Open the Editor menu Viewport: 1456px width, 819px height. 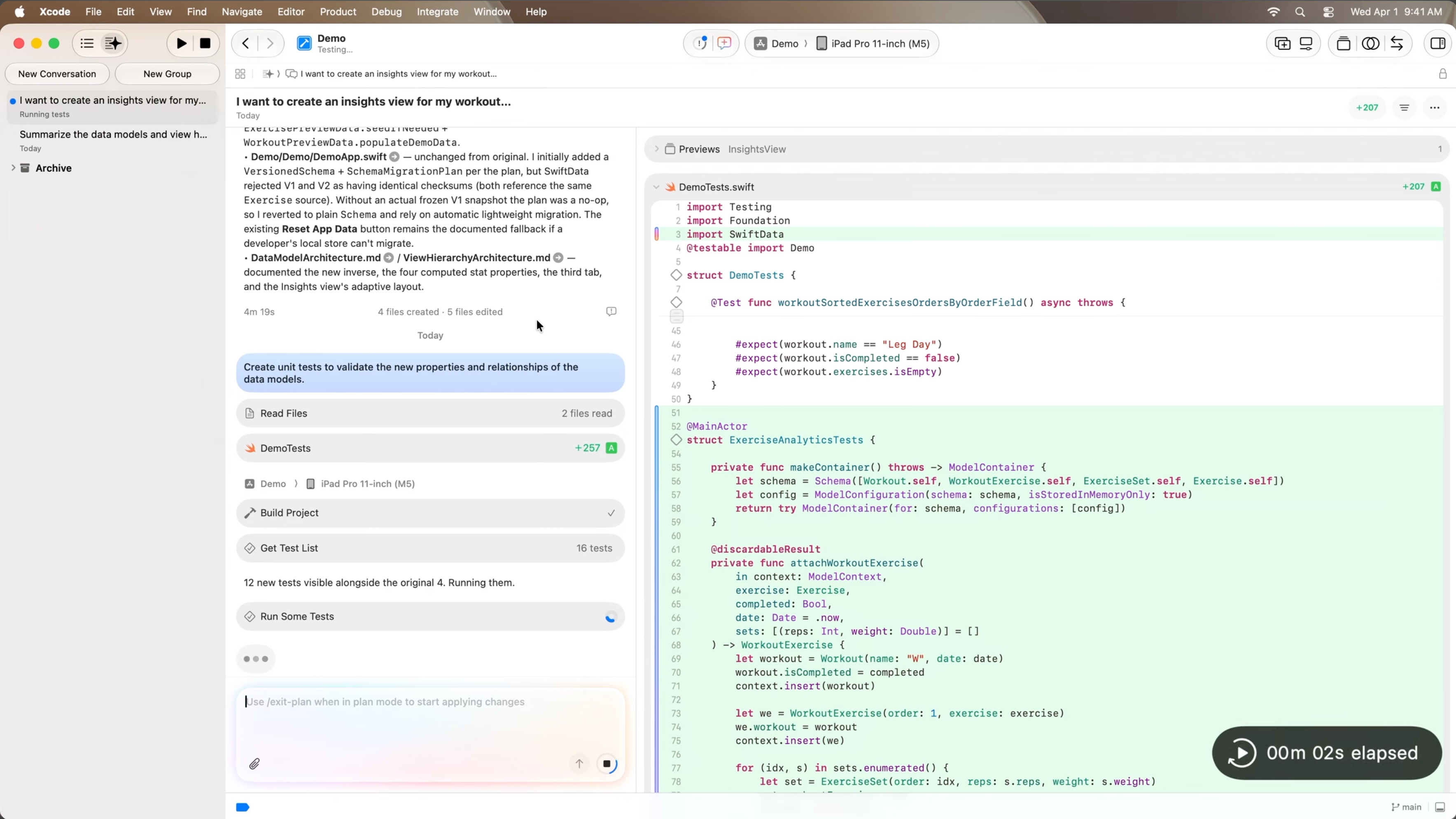(291, 11)
